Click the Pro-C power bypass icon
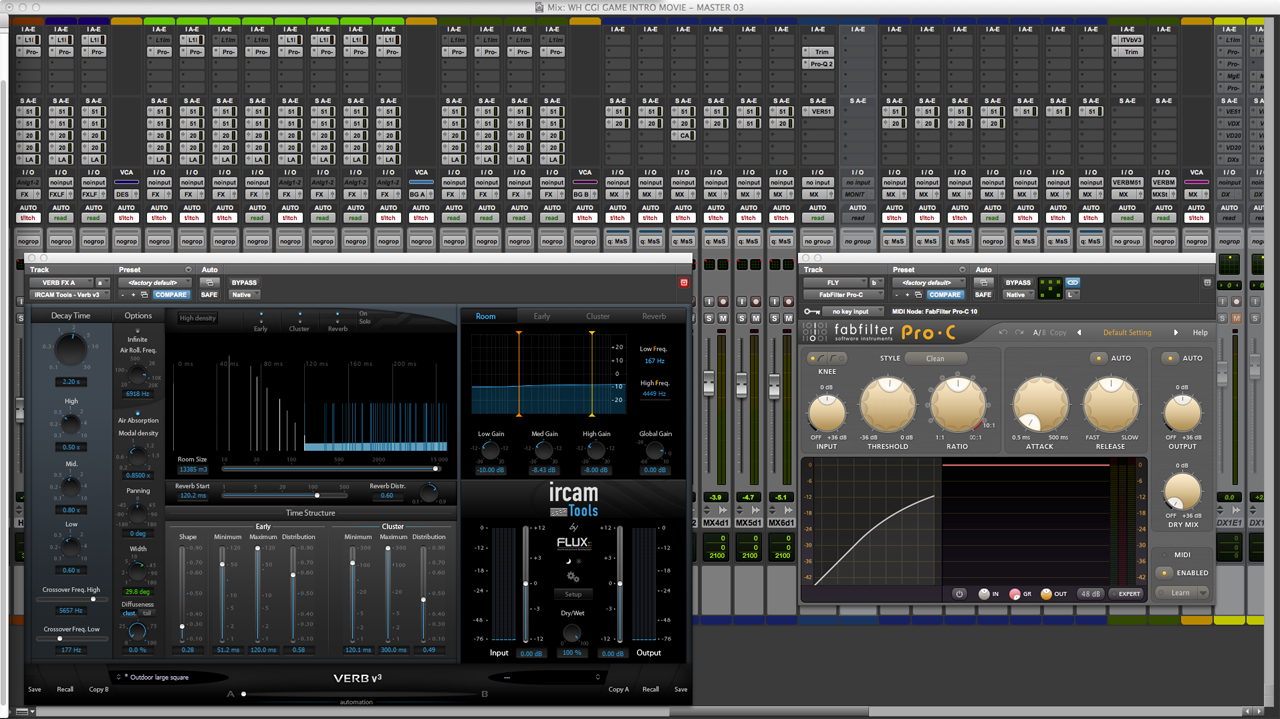Screen dimensions: 1280x719 click(x=959, y=593)
